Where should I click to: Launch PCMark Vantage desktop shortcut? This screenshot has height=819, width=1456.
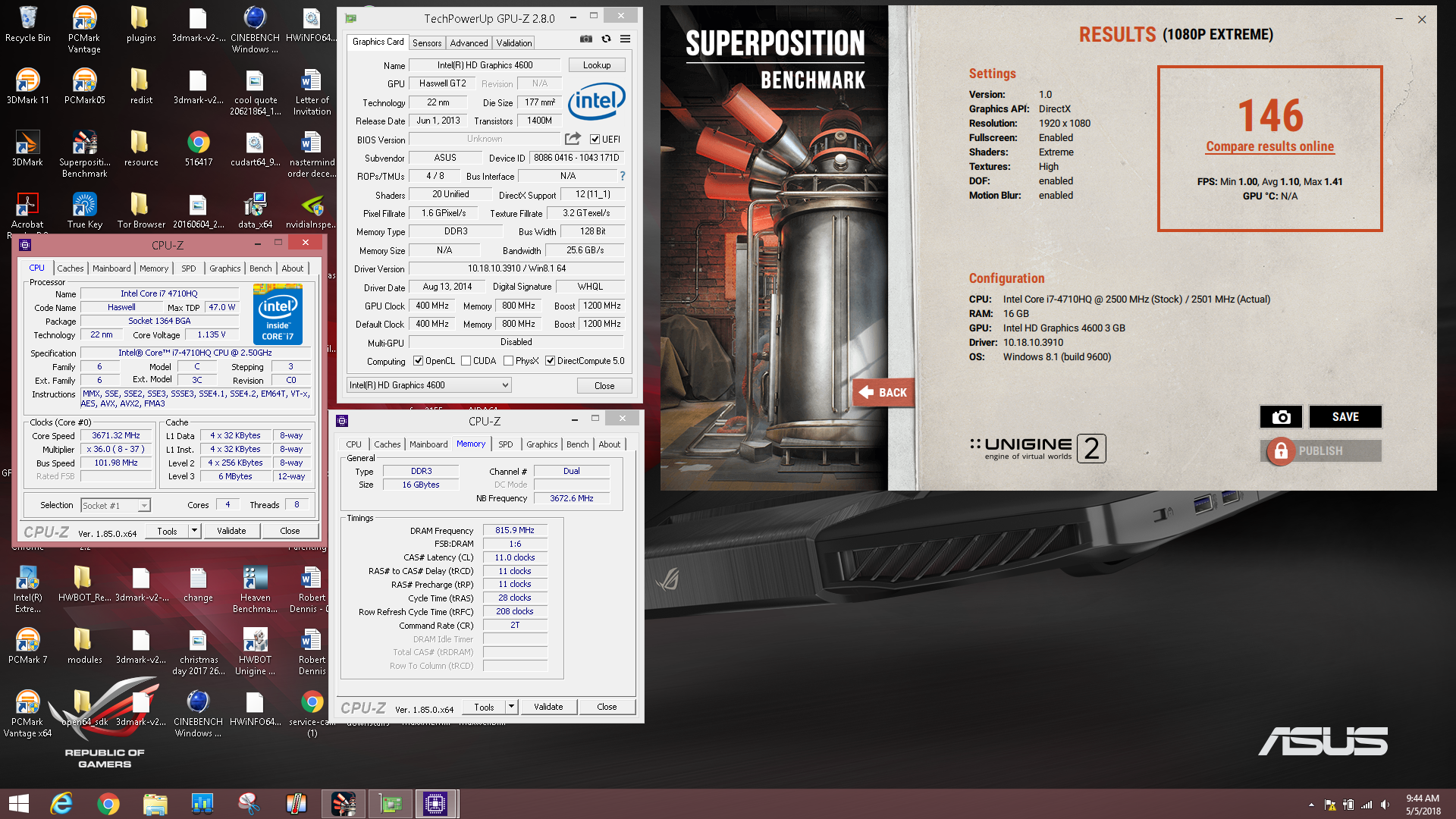click(84, 30)
